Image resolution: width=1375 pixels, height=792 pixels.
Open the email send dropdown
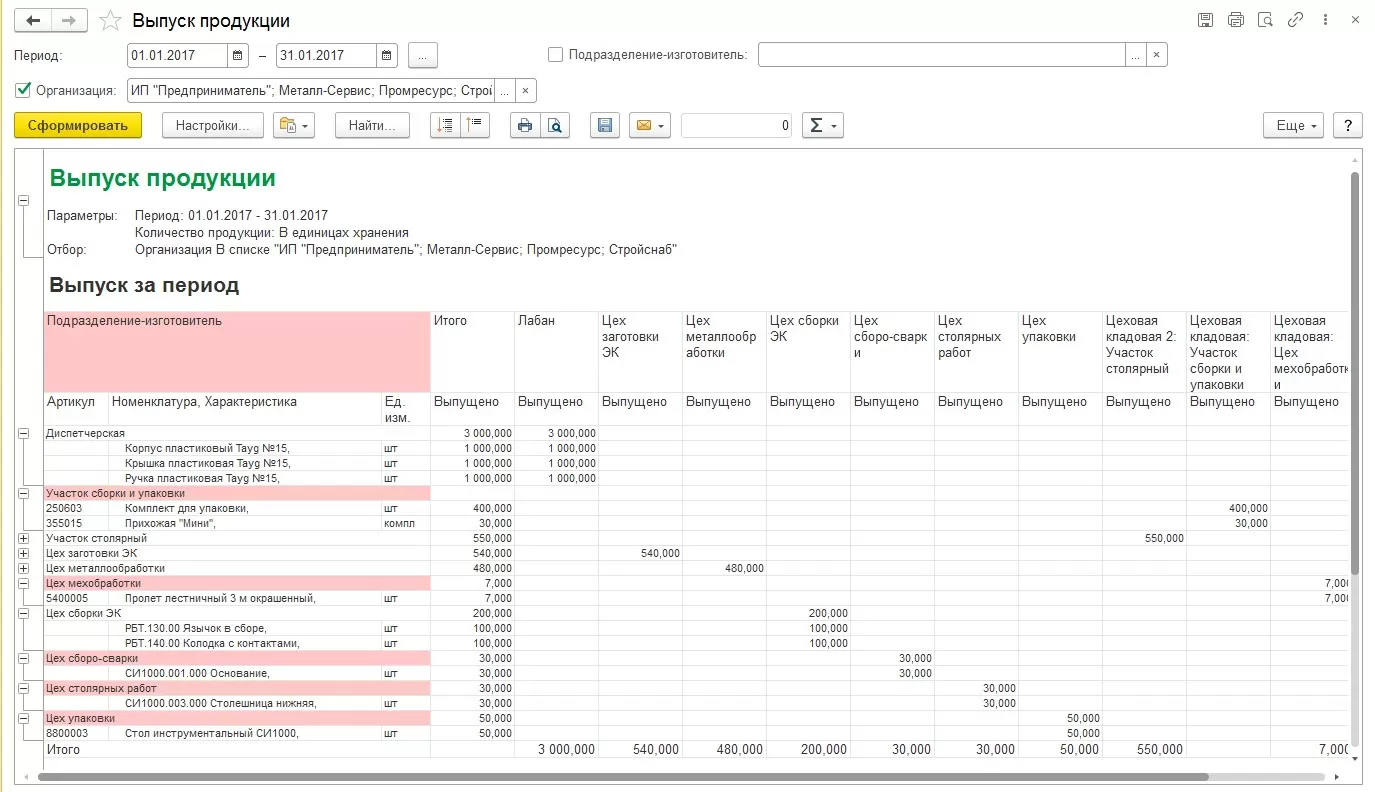649,126
